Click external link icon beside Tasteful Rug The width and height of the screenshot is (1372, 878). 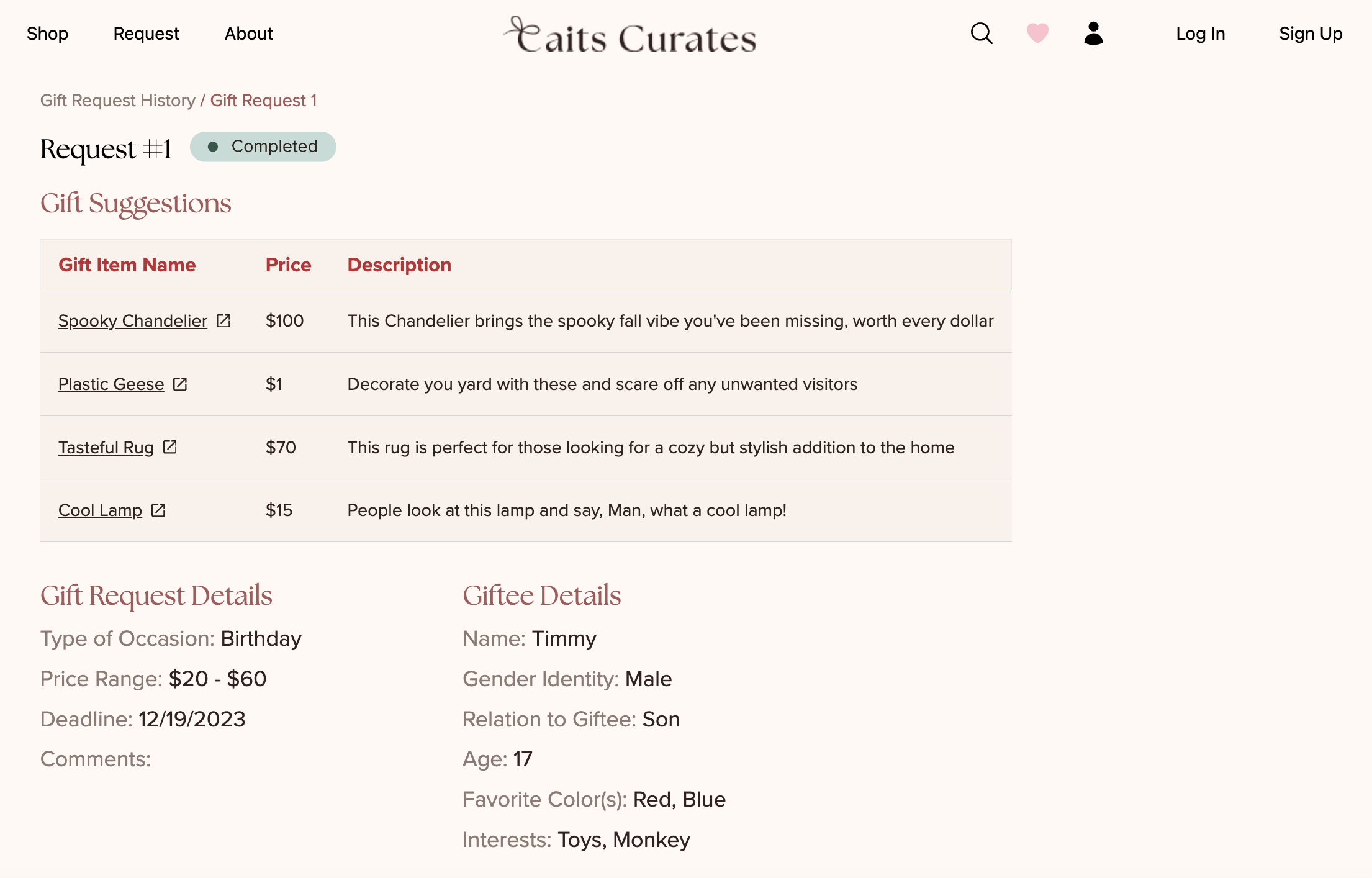170,447
